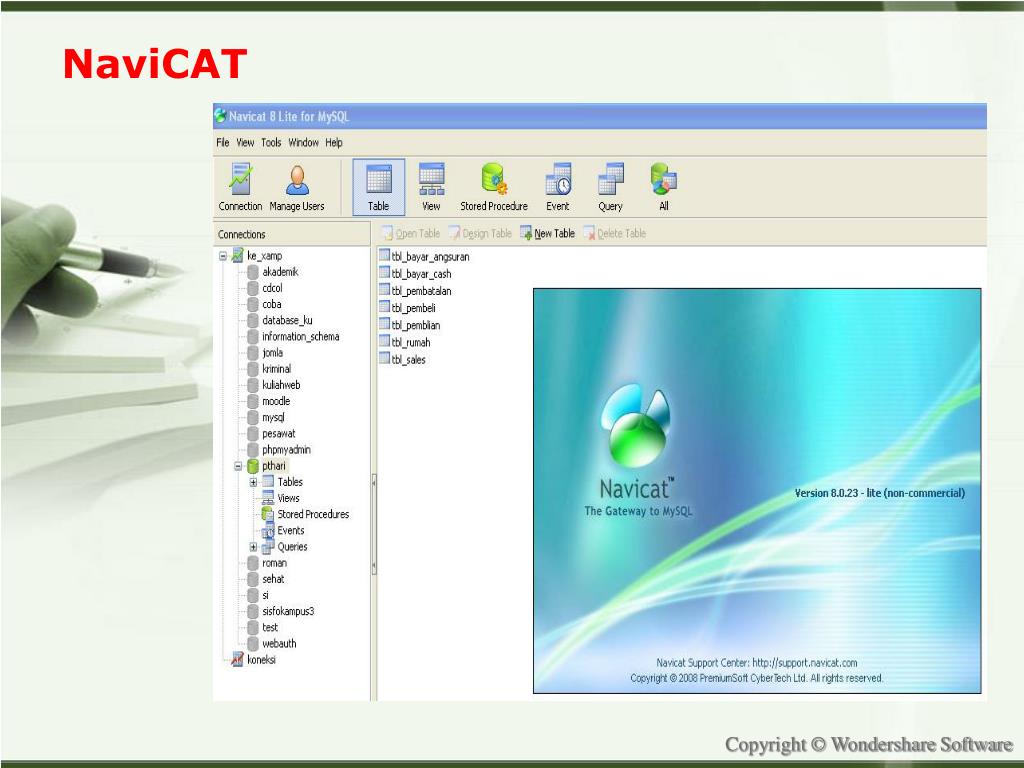Open the View menu in menu bar
This screenshot has width=1024, height=768.
click(245, 142)
